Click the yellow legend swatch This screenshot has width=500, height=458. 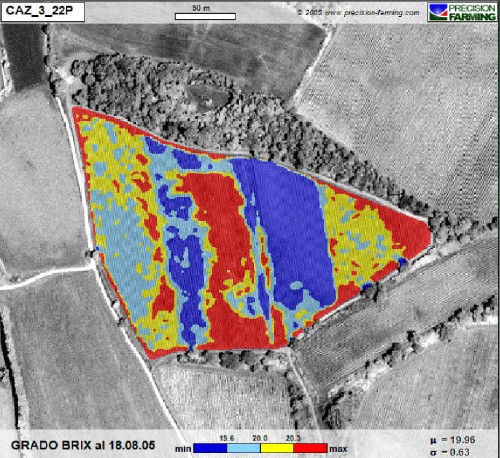277,448
